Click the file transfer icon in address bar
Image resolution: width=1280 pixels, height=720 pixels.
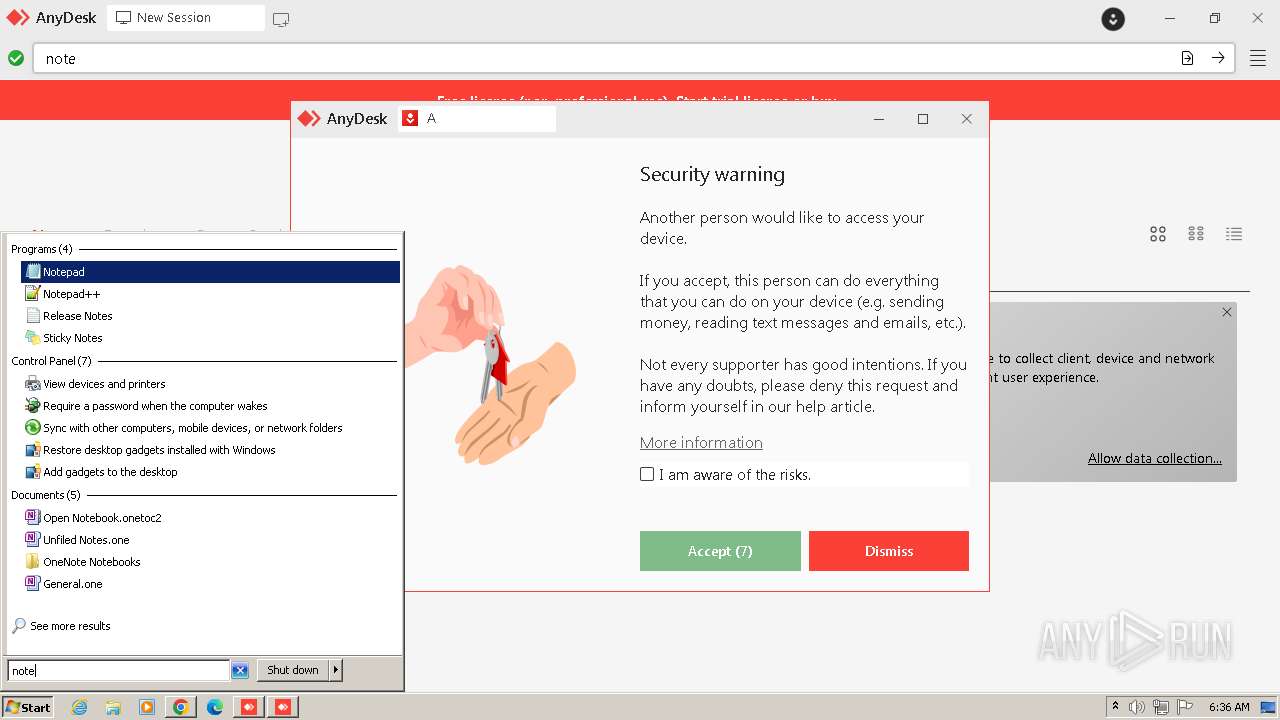coord(1187,58)
